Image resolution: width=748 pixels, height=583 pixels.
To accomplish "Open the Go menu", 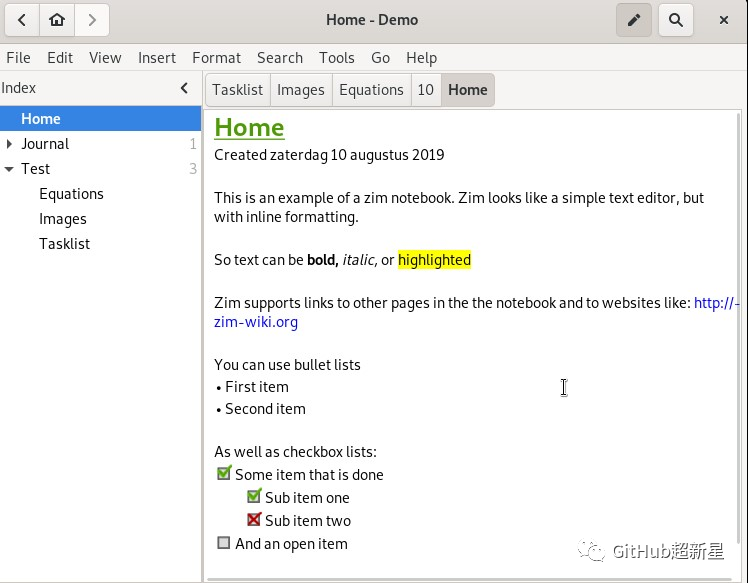I will [380, 58].
